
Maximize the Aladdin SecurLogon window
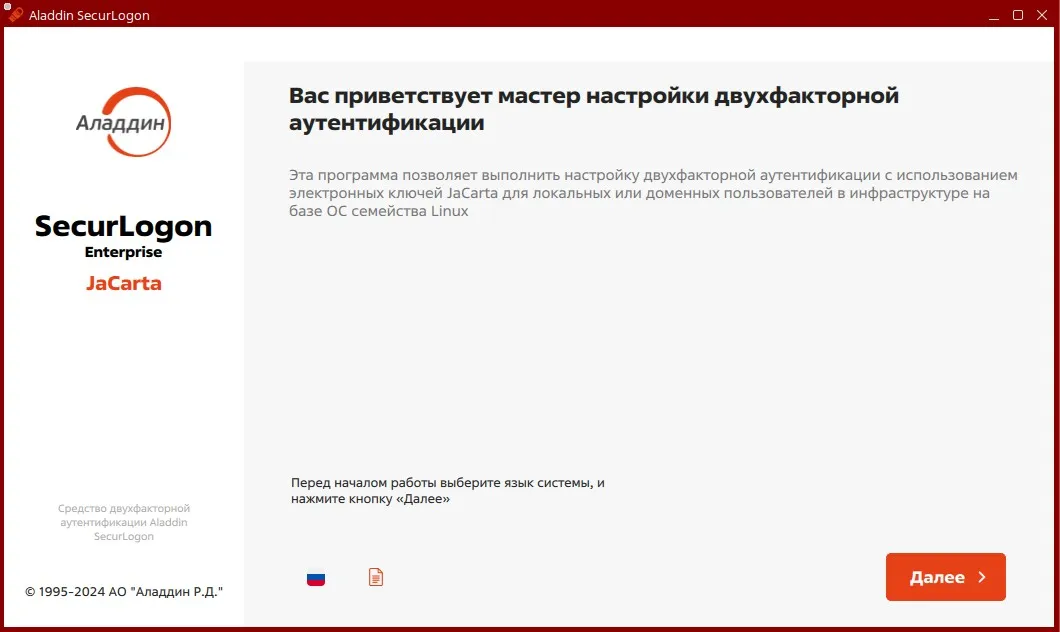click(1017, 15)
